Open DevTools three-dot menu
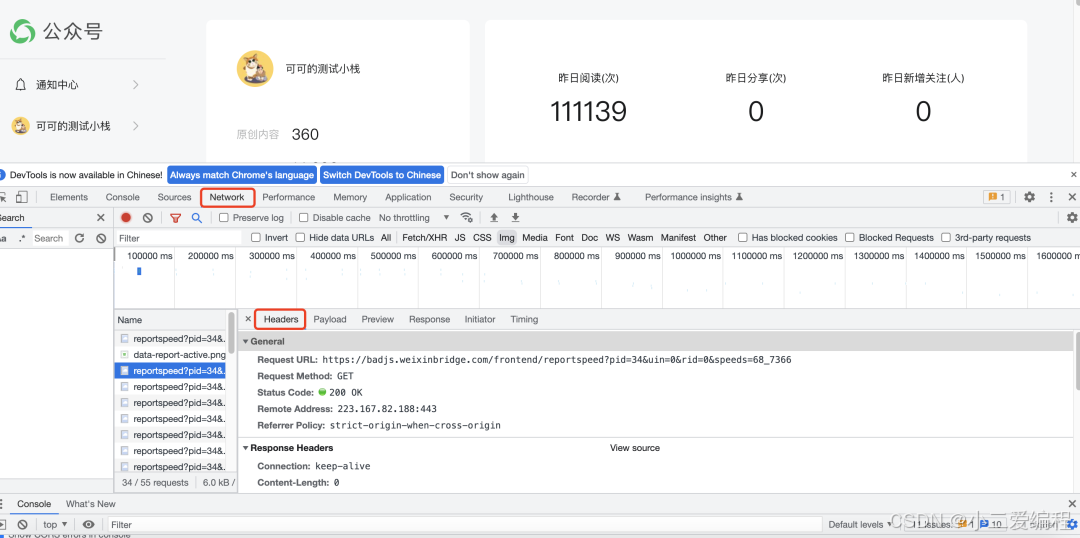This screenshot has width=1080, height=538. (x=1051, y=197)
